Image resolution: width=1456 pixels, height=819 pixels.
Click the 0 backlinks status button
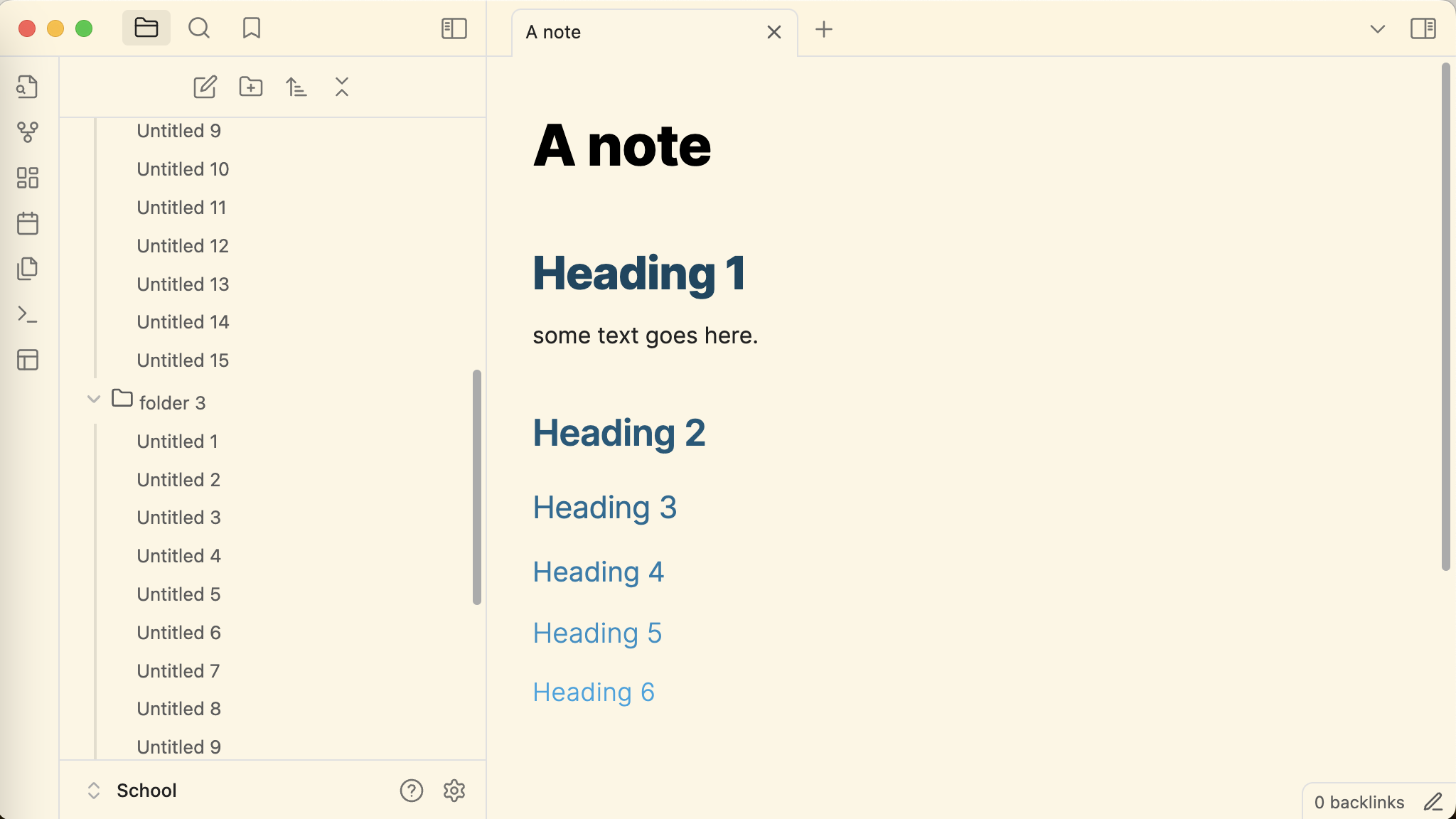click(1359, 802)
